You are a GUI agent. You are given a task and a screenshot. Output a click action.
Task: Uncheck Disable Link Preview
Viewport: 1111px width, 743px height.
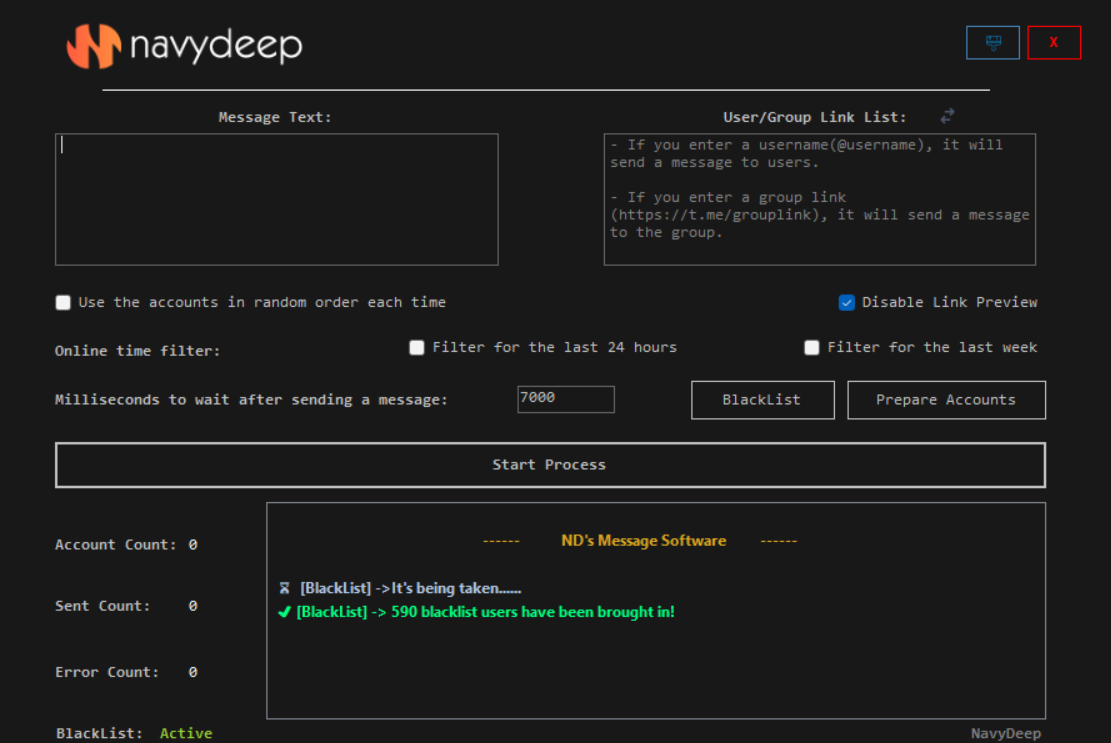coord(847,302)
